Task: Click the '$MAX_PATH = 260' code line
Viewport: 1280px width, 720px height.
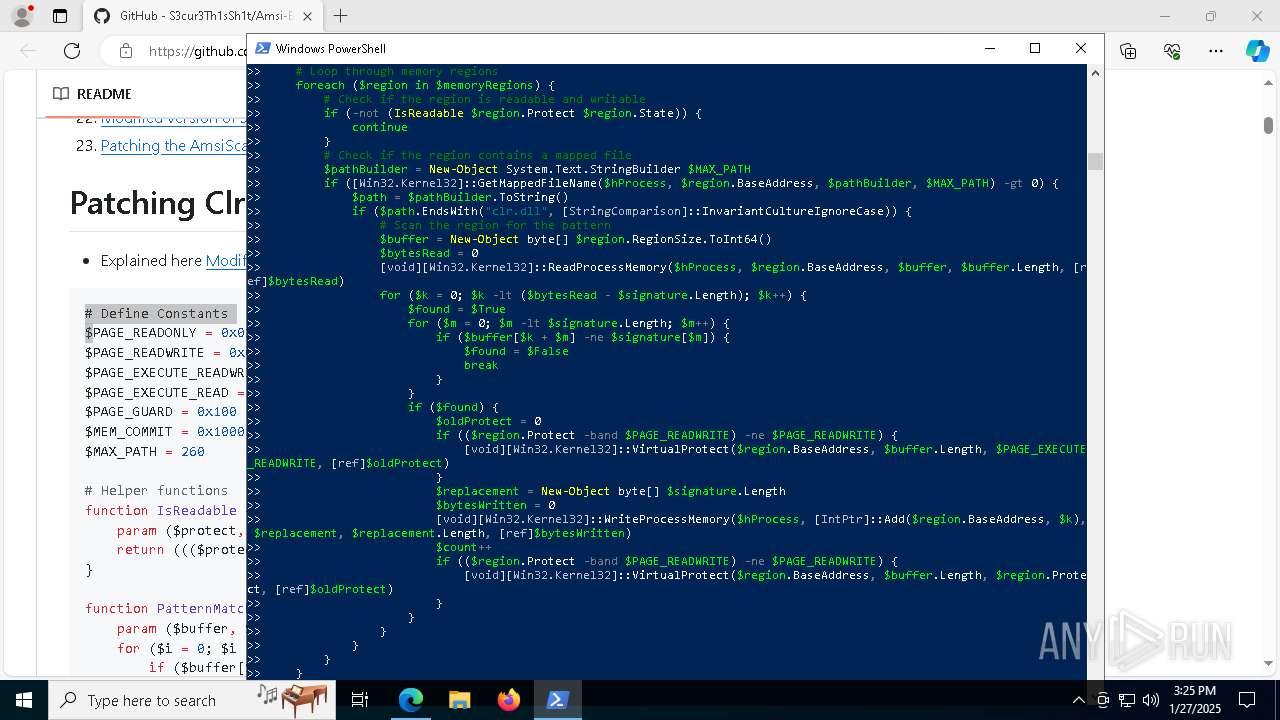Action: tap(145, 452)
